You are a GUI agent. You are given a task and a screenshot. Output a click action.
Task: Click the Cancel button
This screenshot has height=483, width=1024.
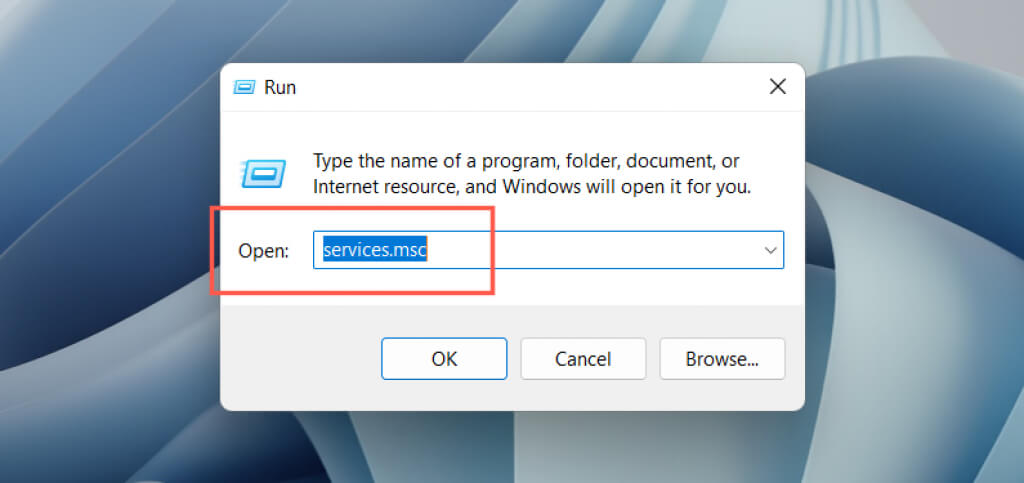(583, 358)
